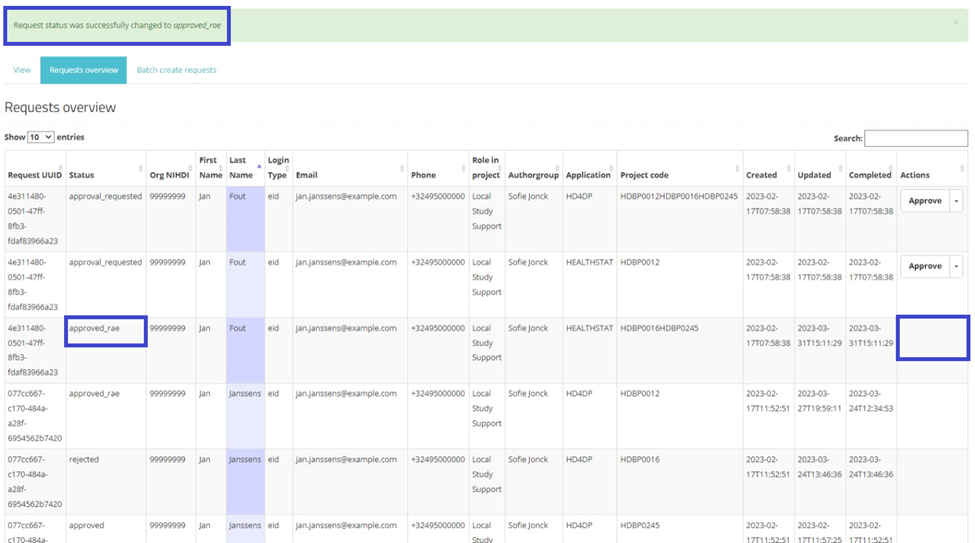Click into the Search input field
This screenshot has width=975, height=543.
tap(915, 138)
